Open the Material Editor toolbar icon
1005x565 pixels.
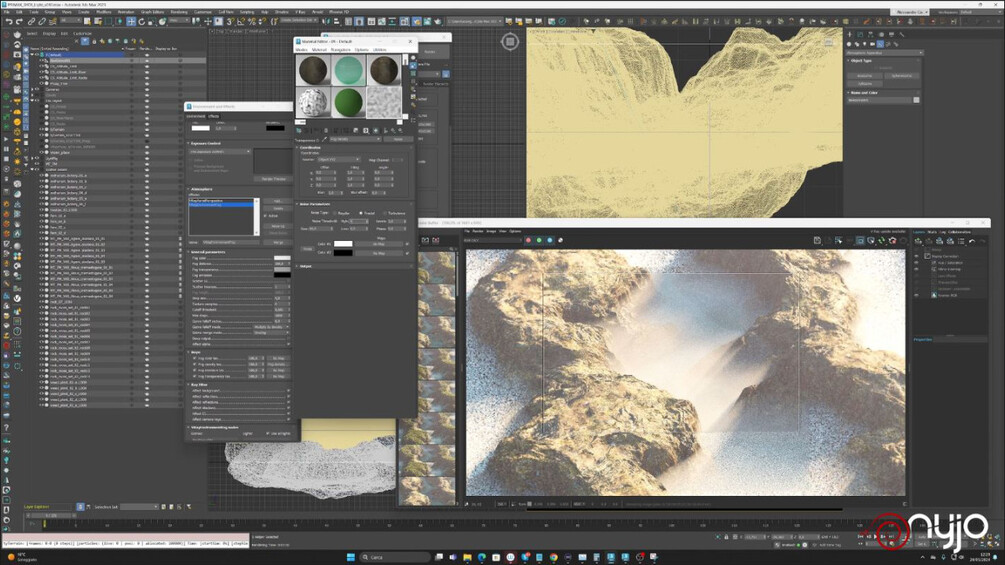coord(404,21)
